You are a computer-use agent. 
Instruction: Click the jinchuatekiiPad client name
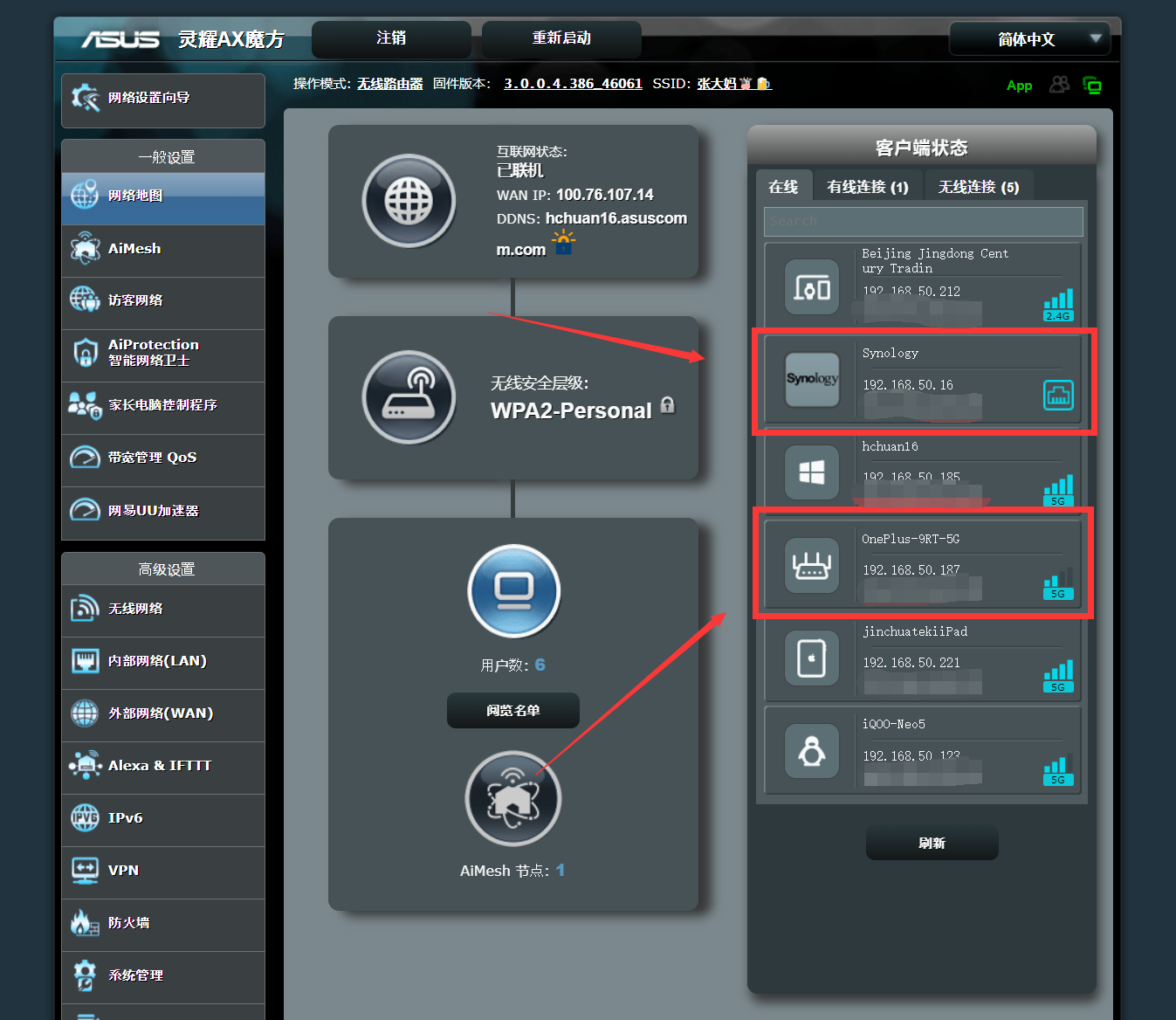pos(915,631)
